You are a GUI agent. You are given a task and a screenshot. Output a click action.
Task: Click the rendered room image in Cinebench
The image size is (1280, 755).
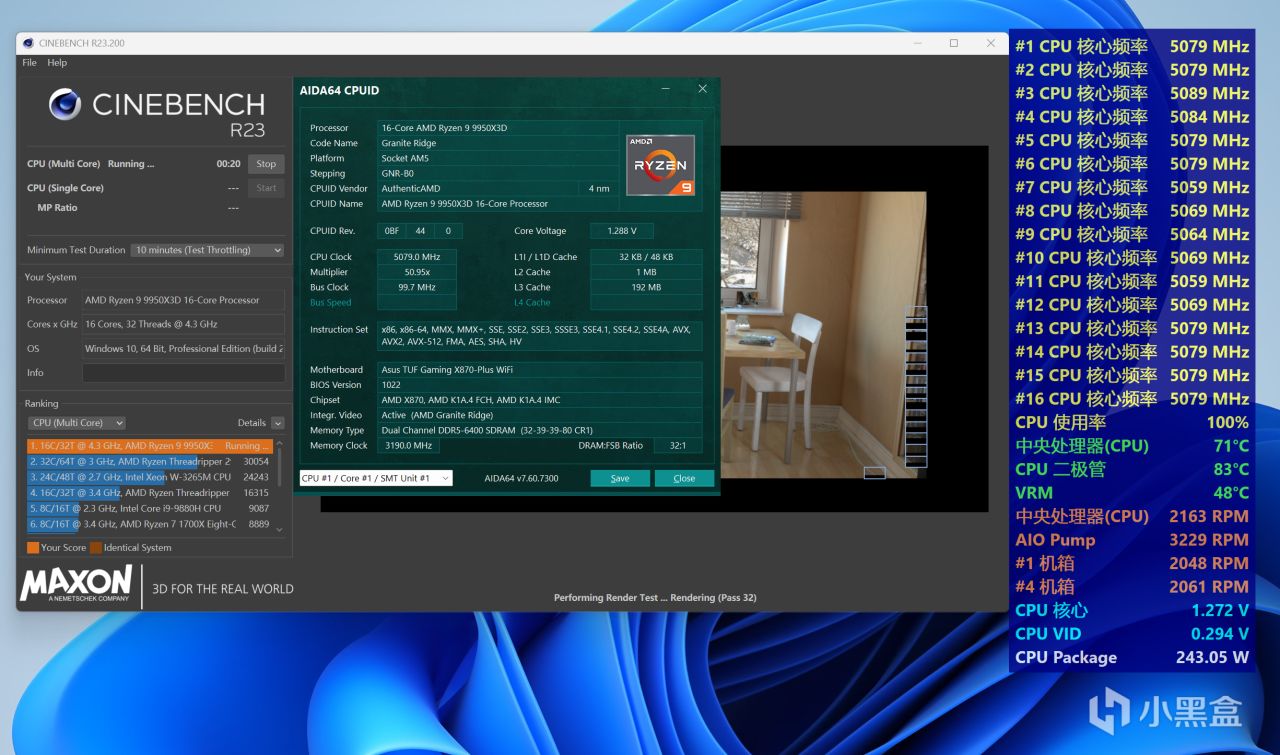(x=823, y=335)
